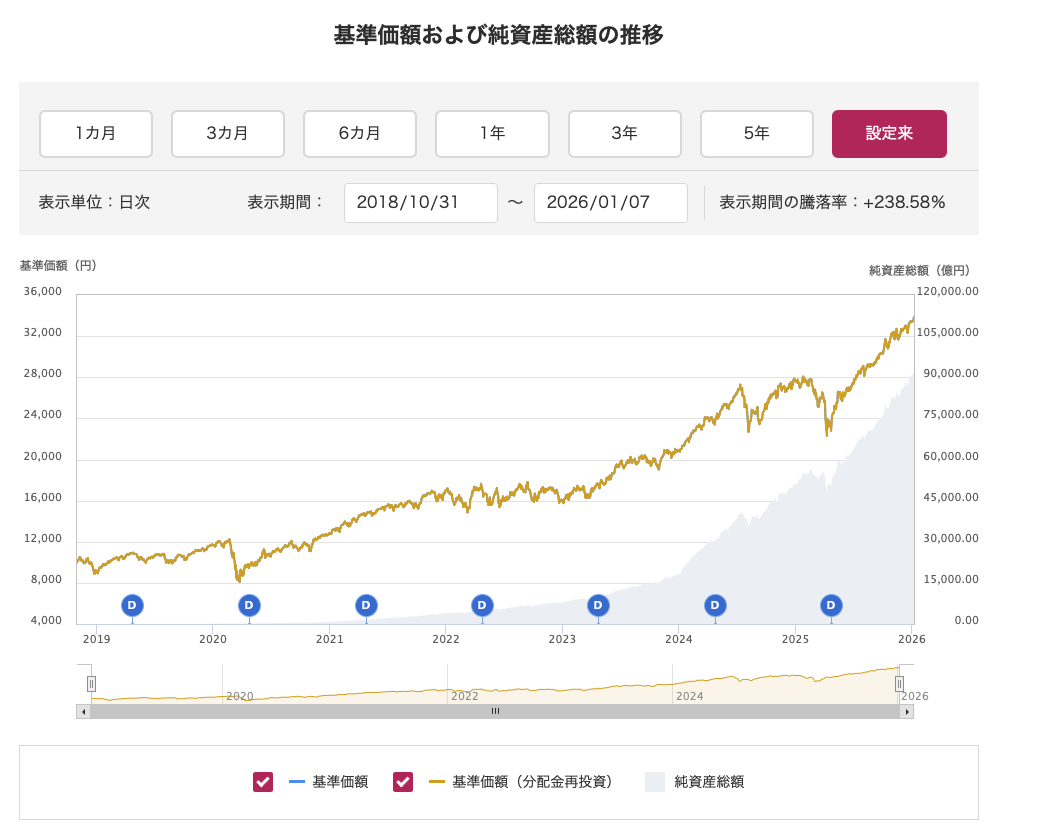1039x833 pixels.
Task: Toggle the 基準価額 checkbox
Action: [263, 782]
